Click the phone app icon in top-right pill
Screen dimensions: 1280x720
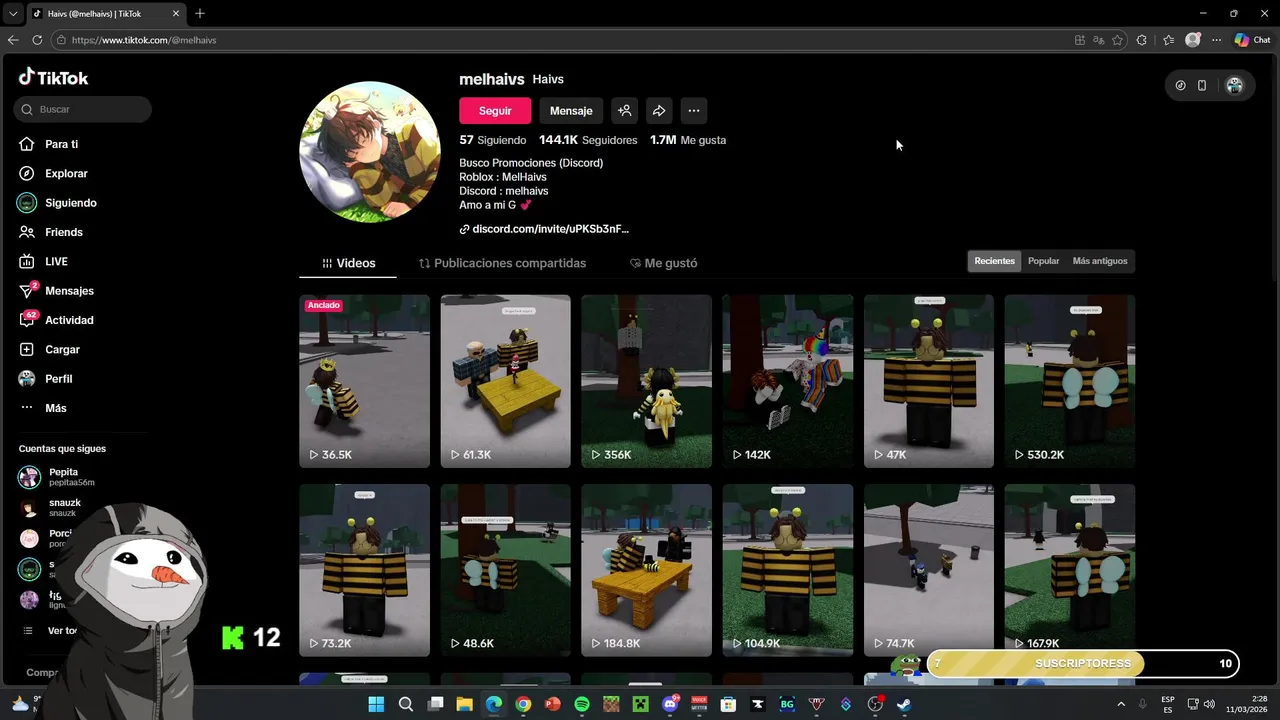coord(1202,86)
